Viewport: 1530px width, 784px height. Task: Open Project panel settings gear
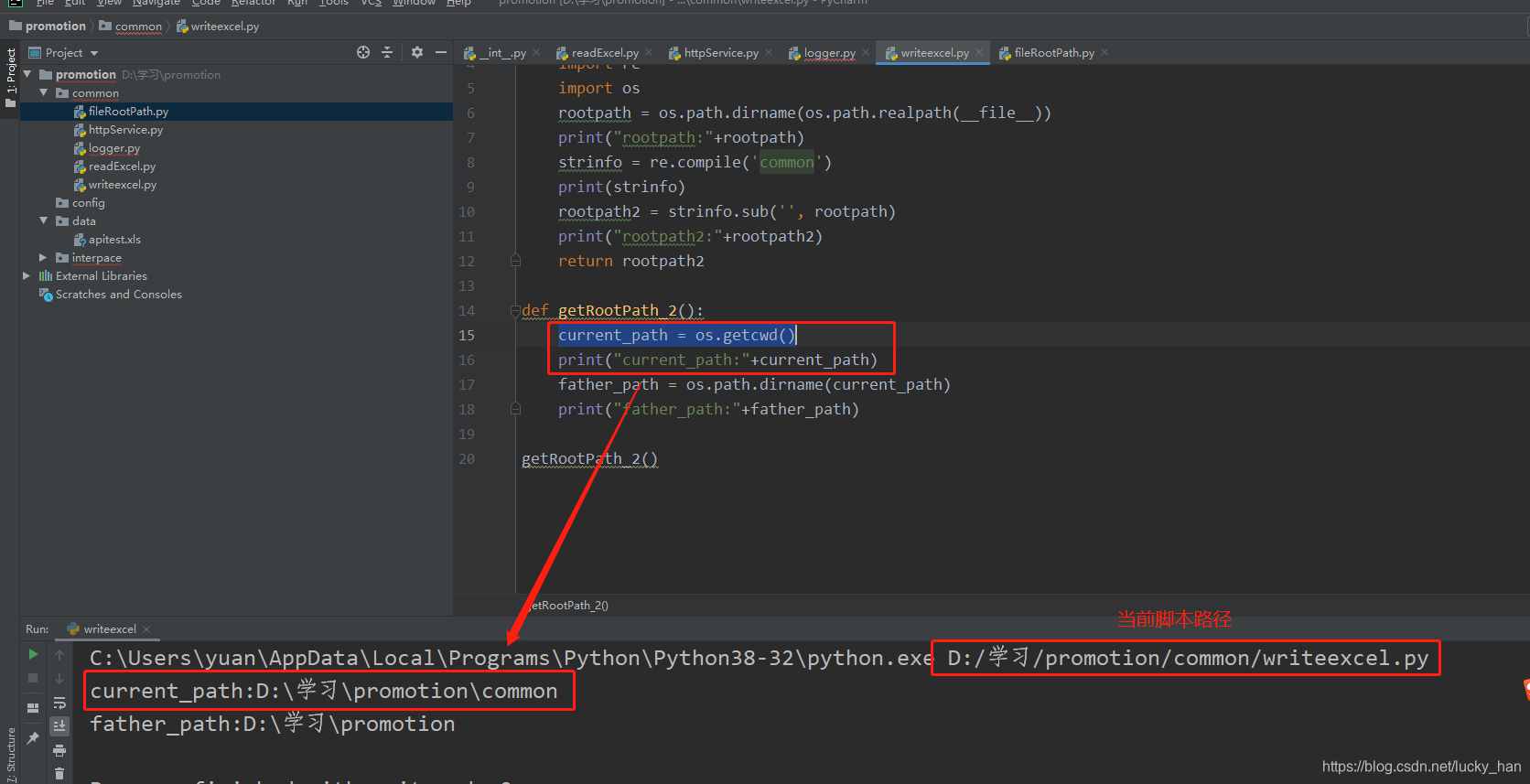[x=417, y=52]
